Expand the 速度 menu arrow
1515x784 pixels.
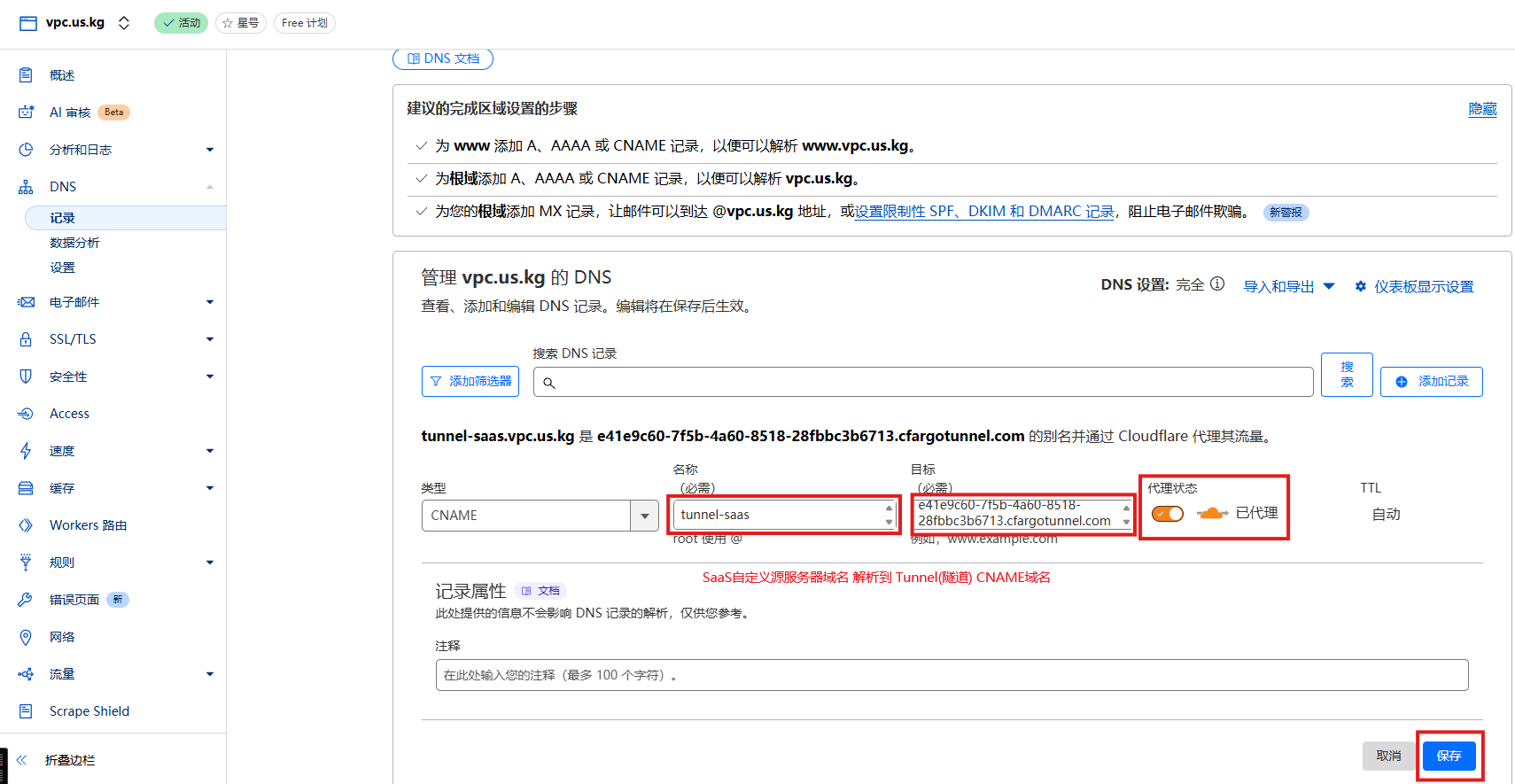(x=210, y=451)
